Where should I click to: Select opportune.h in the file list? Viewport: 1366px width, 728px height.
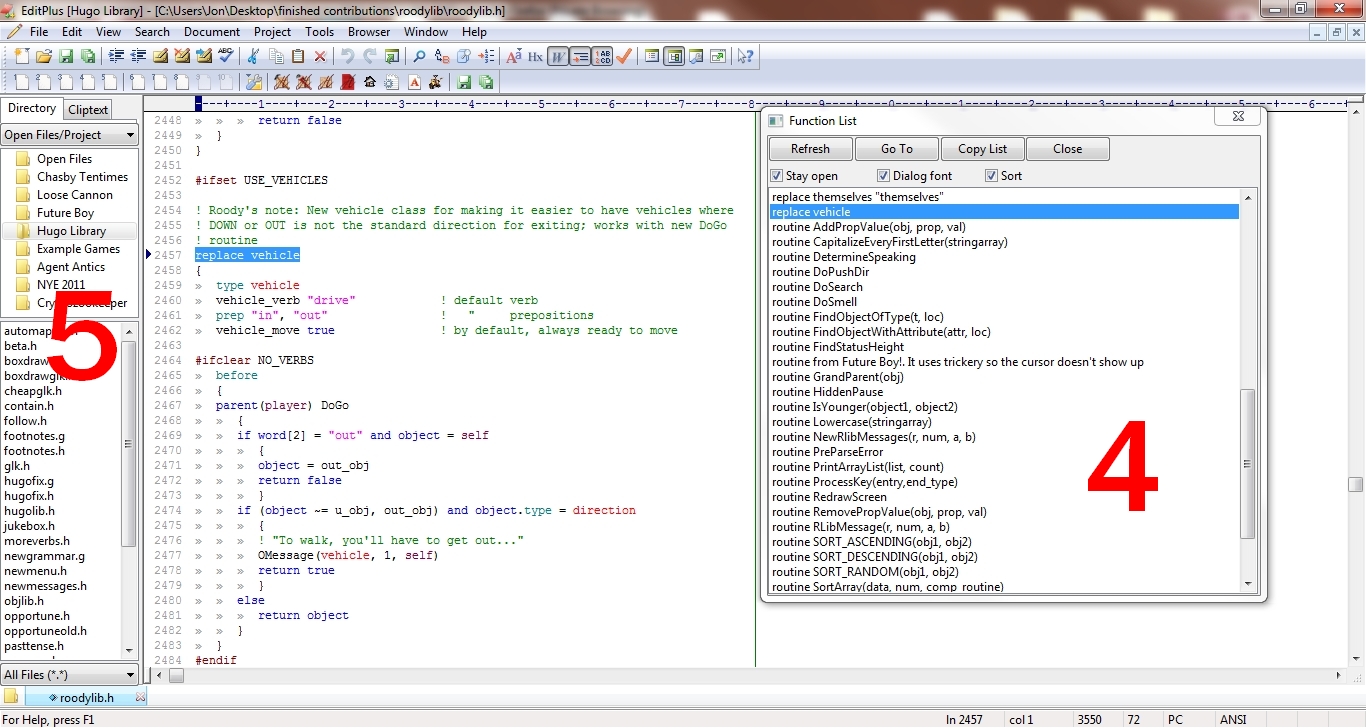pyautogui.click(x=37, y=616)
